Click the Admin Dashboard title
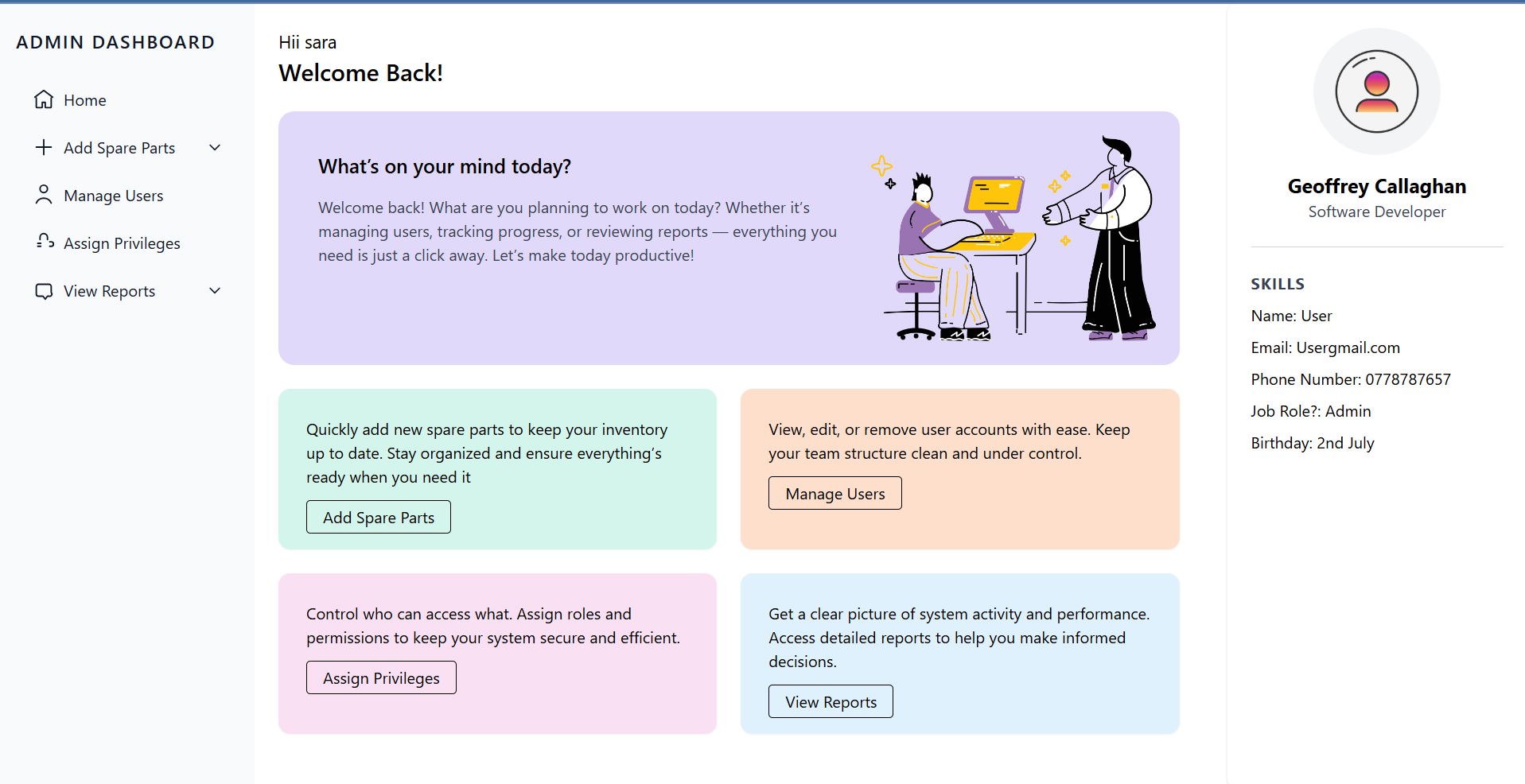 (115, 42)
